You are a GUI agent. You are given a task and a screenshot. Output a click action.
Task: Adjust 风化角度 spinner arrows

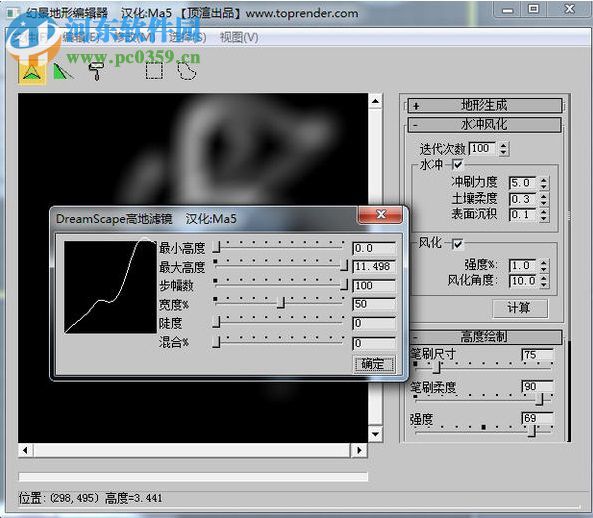[x=544, y=281]
